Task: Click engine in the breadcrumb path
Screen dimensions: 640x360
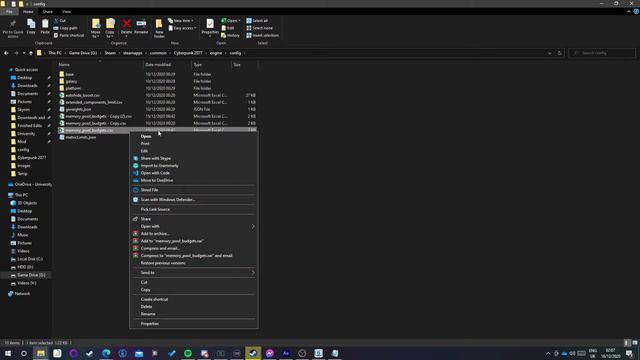Action: (x=216, y=53)
